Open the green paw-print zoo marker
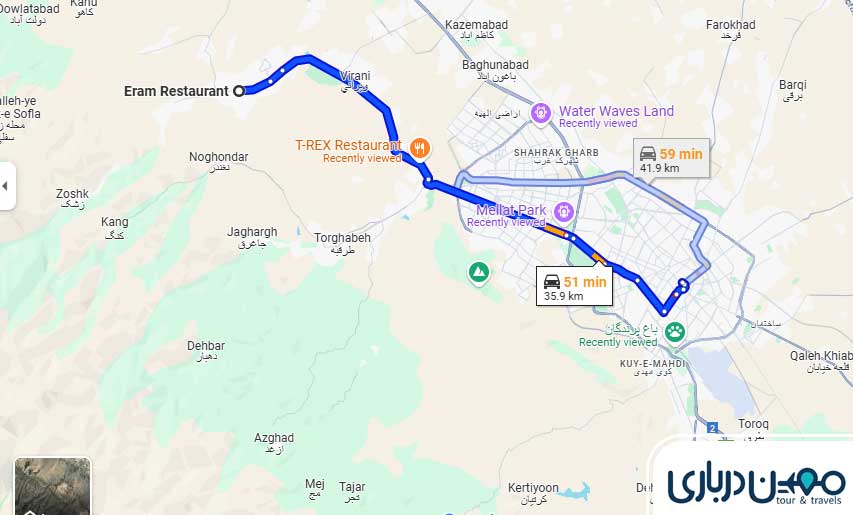This screenshot has width=853, height=515. click(x=675, y=331)
